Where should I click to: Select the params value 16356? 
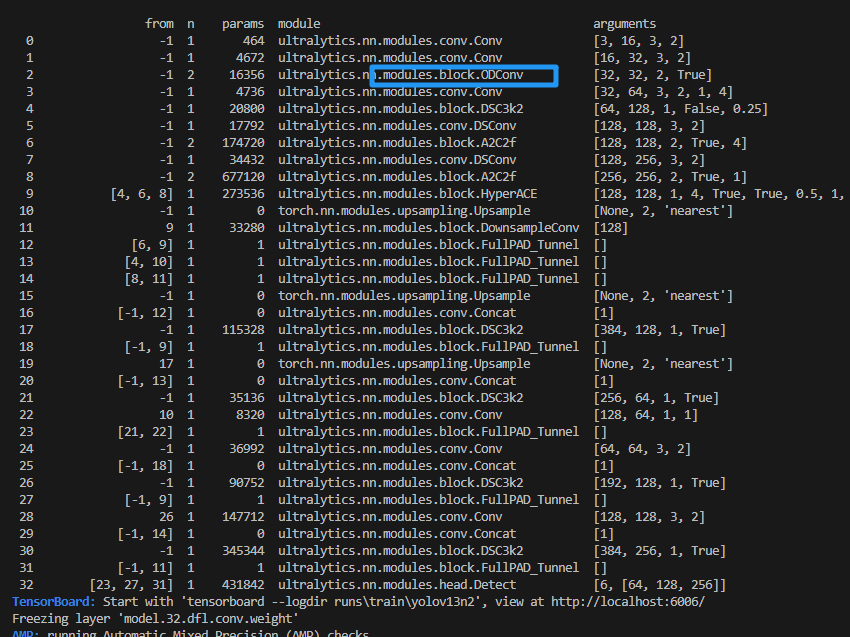[247, 75]
